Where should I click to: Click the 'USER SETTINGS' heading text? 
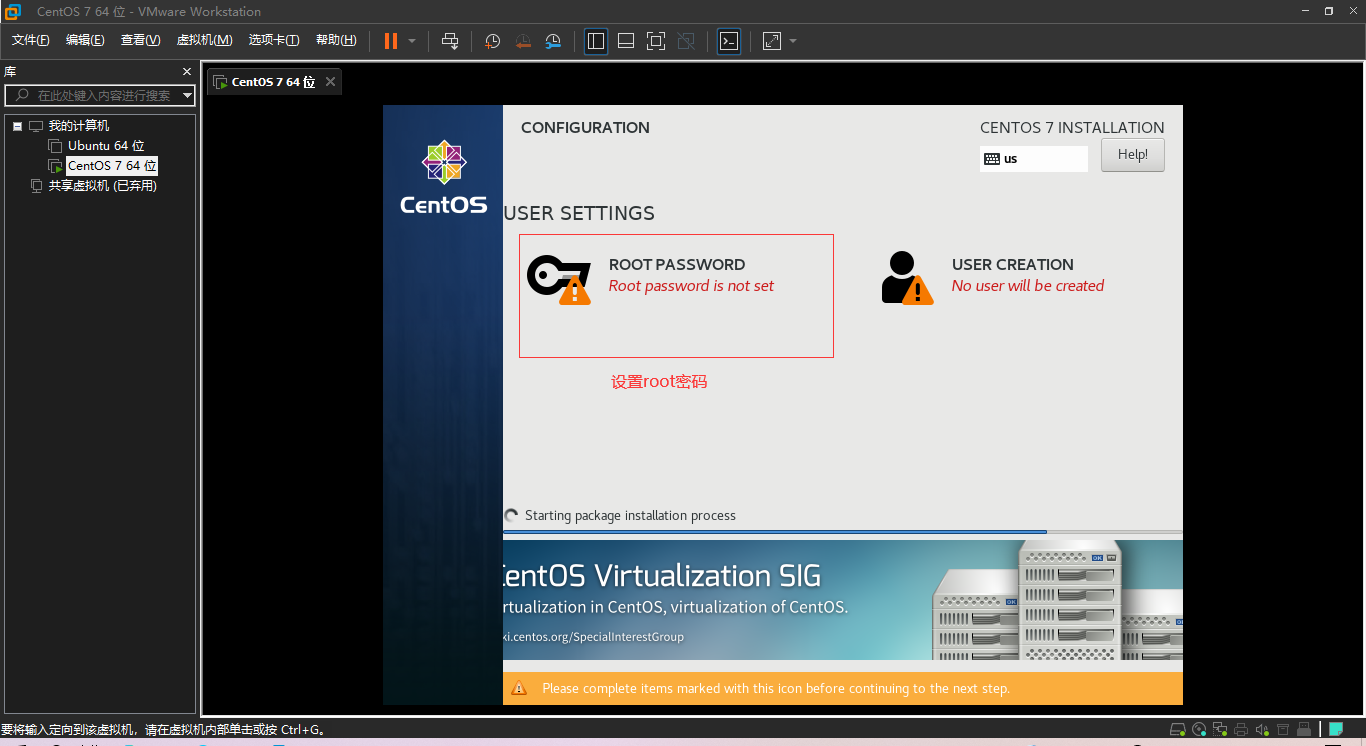click(x=579, y=213)
